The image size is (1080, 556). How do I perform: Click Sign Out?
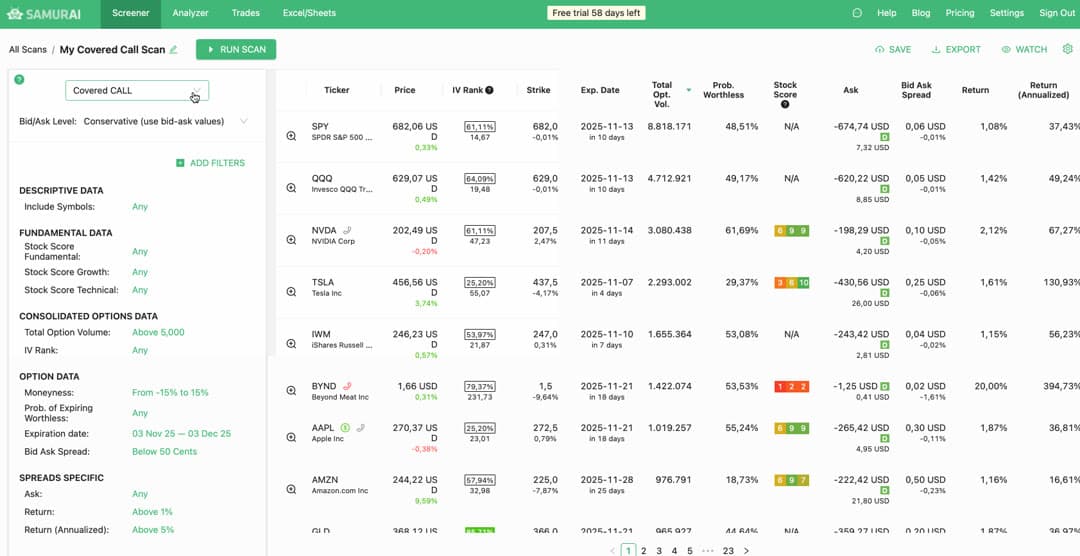1057,13
